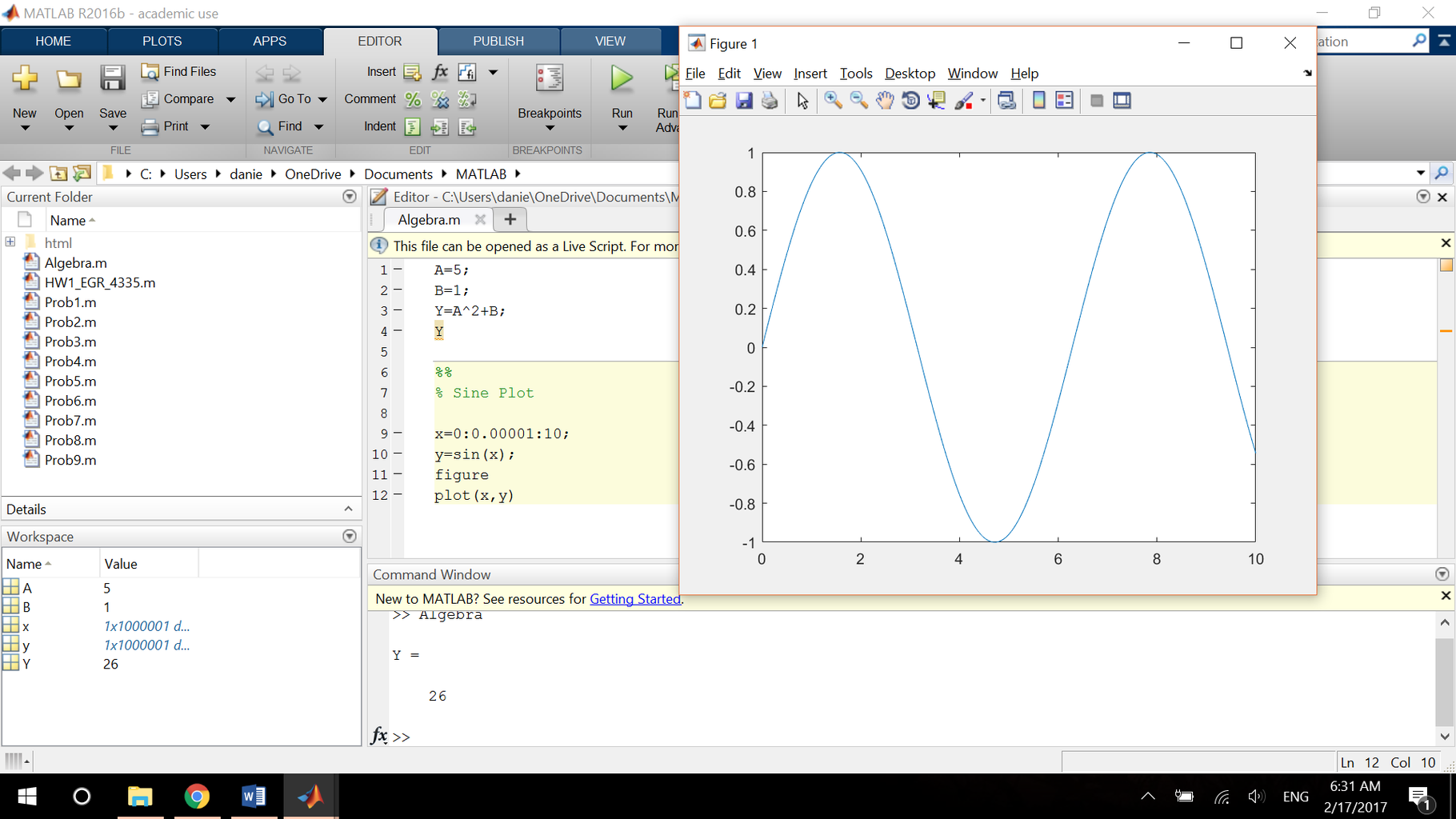Screen dimensions: 1456x819
Task: Click the Save Figure floppy disk icon
Action: pos(744,100)
